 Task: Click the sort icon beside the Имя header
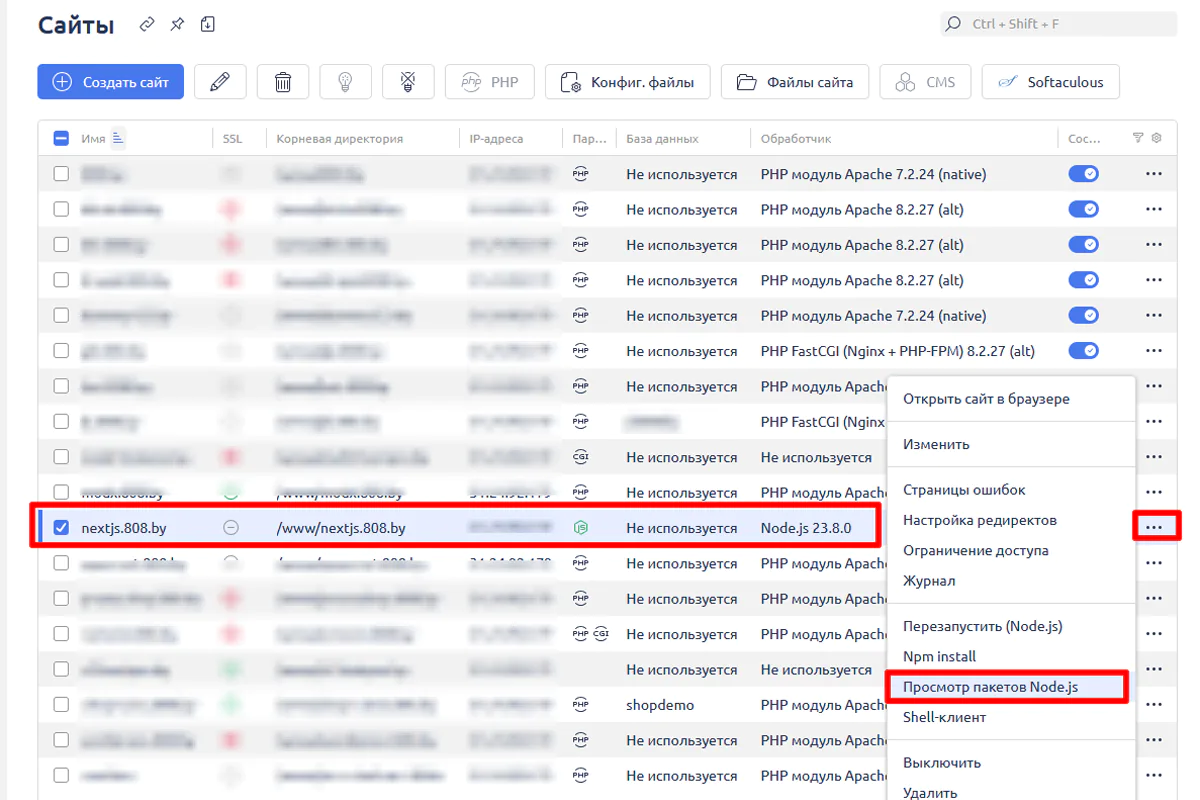118,138
